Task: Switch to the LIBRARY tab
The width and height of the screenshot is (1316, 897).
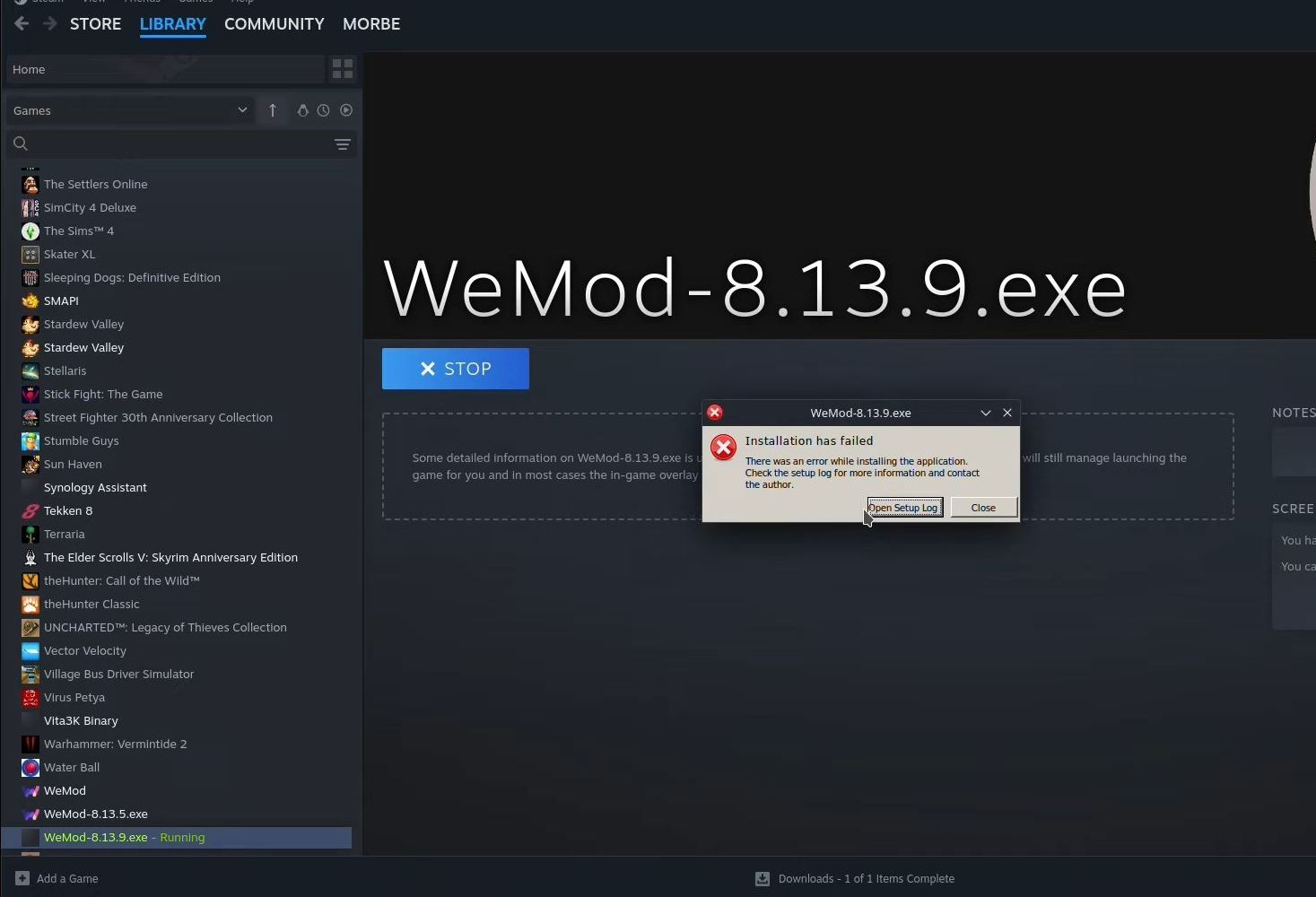Action: pyautogui.click(x=173, y=24)
